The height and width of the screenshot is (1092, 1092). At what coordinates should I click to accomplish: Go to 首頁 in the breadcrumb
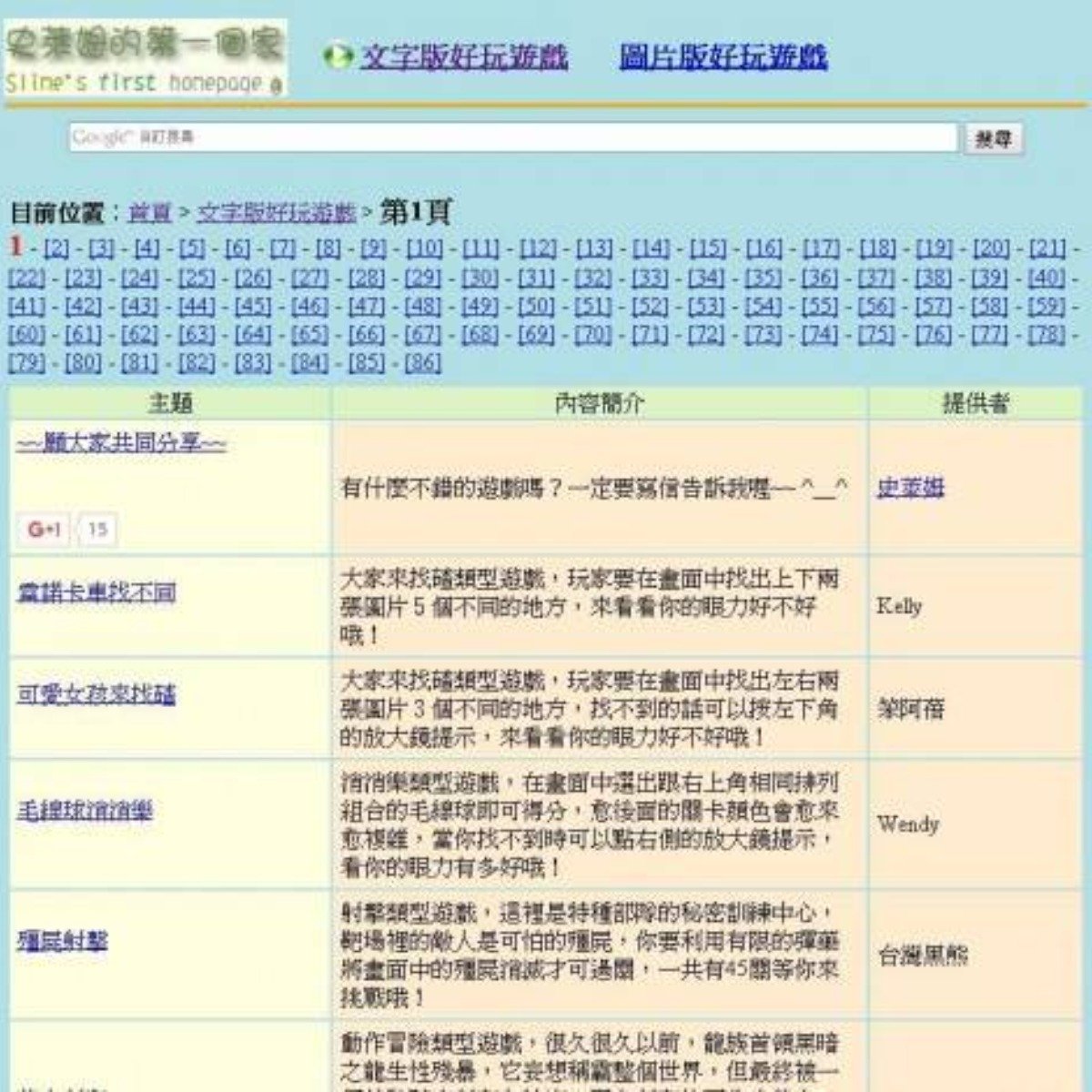click(150, 213)
